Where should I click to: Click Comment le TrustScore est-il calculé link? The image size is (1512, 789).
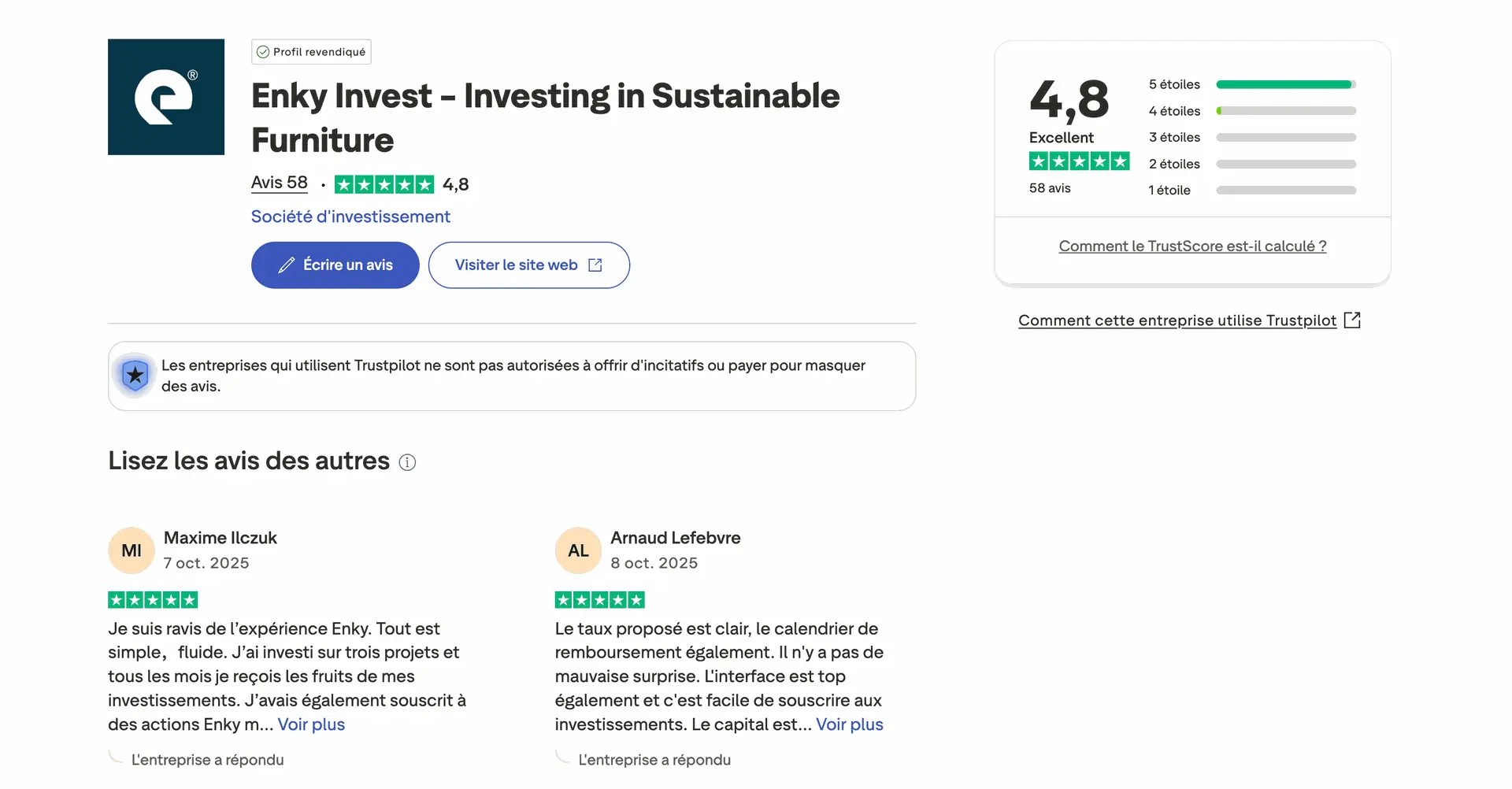tap(1191, 245)
